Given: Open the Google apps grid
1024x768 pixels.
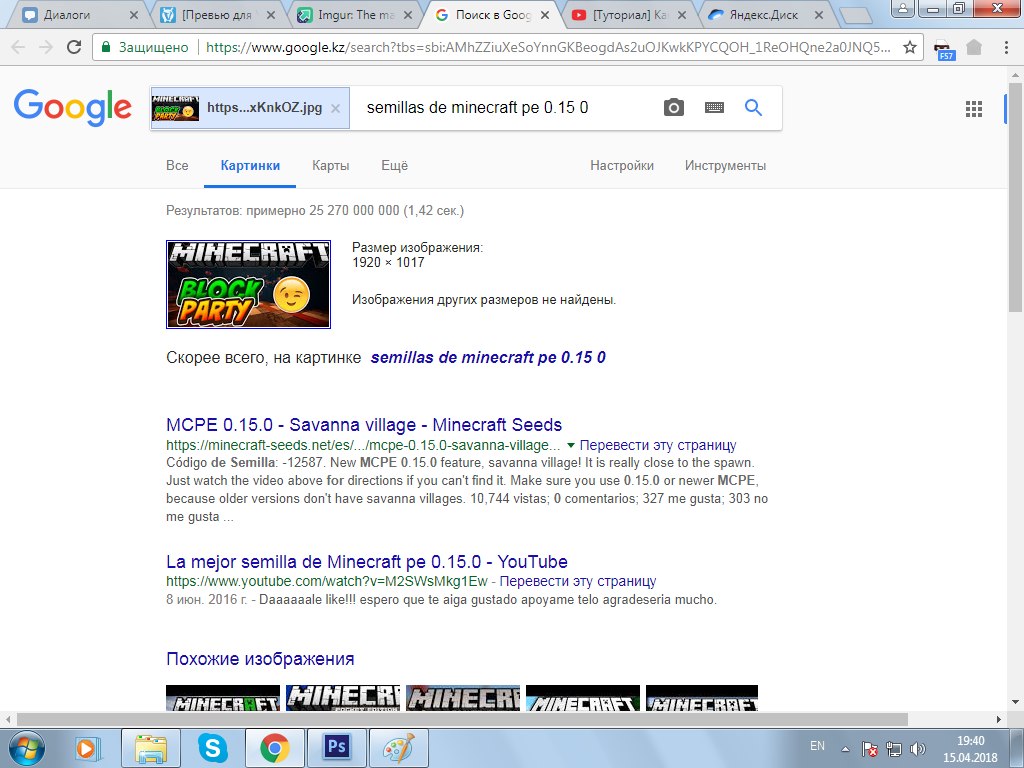Looking at the screenshot, I should coord(974,109).
